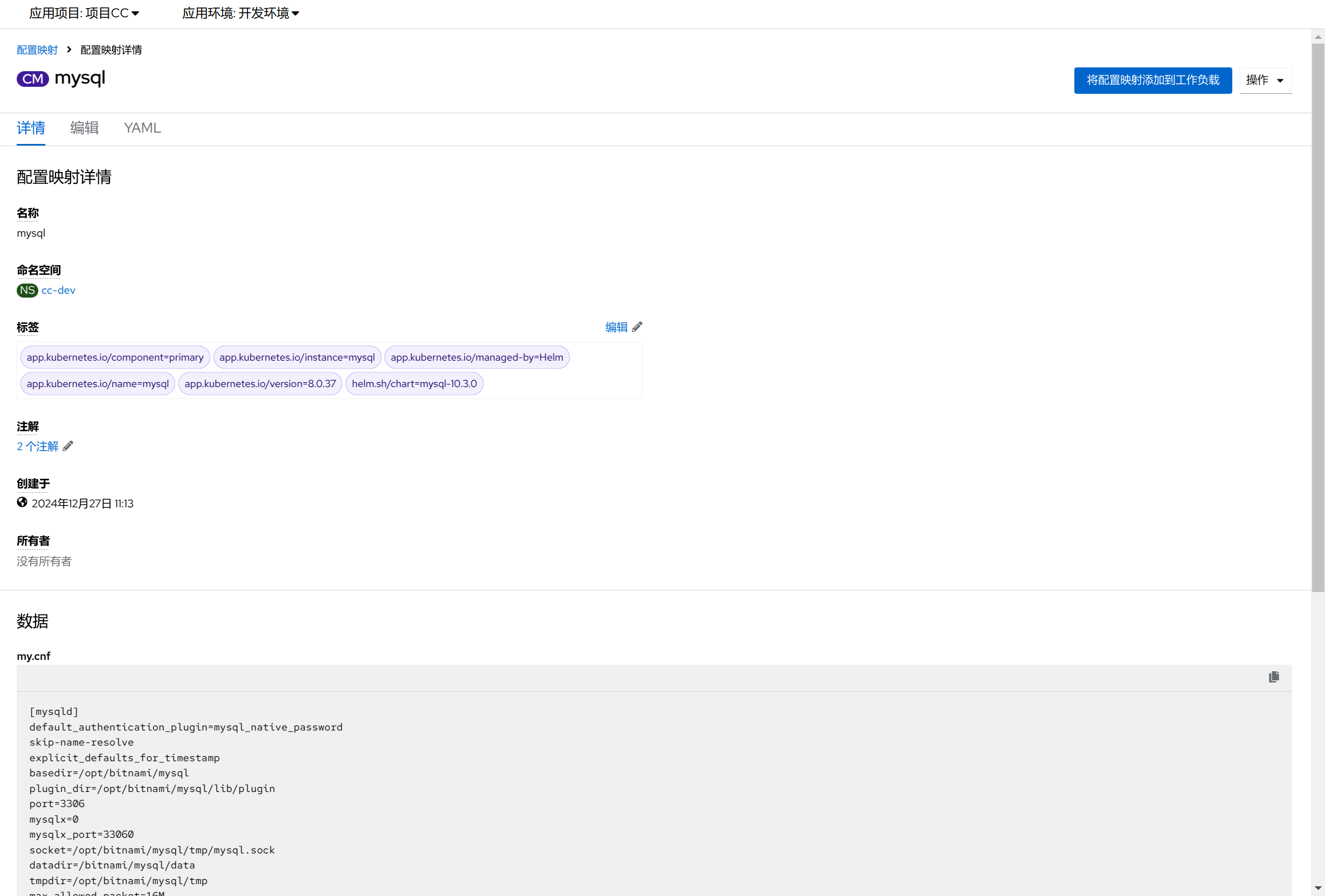The image size is (1325, 896).
Task: Click the NS namespace badge
Action: (27, 290)
